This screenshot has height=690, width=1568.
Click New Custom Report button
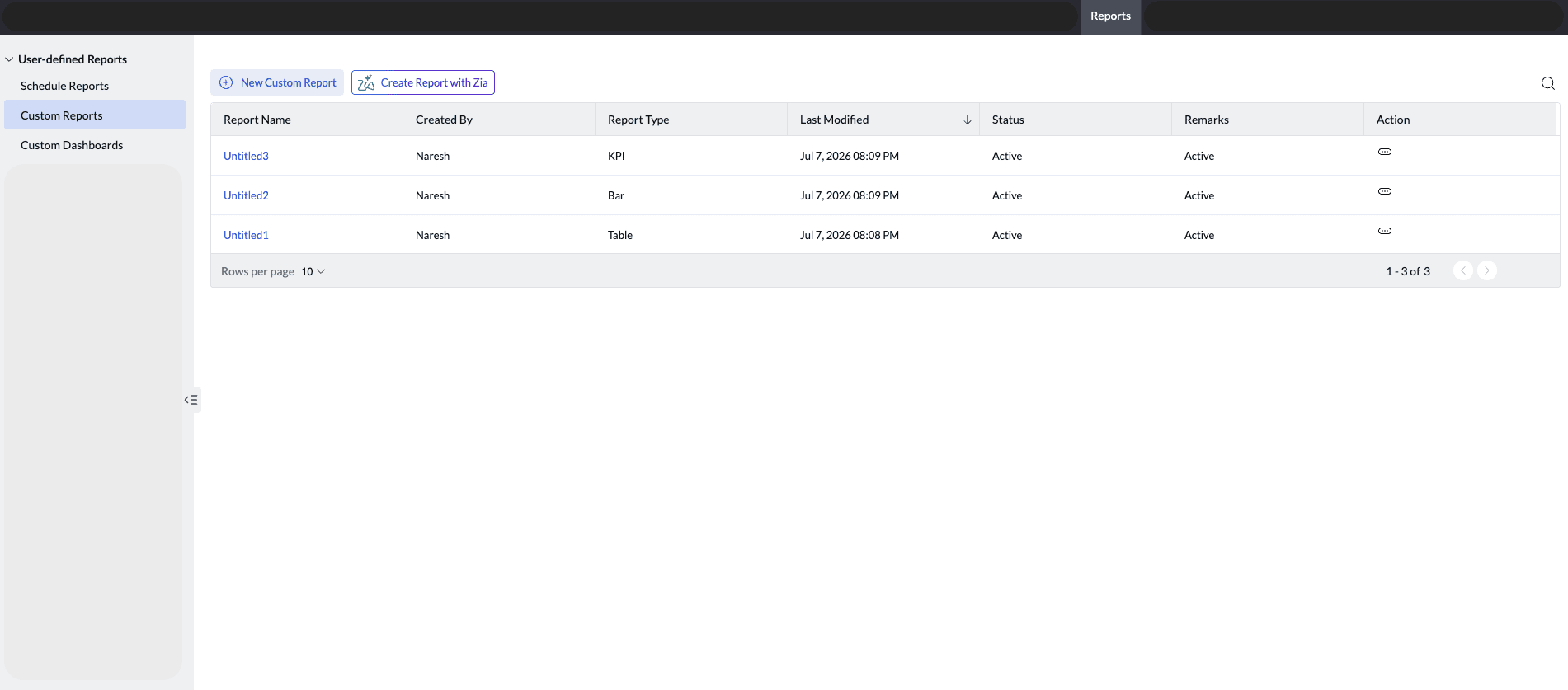pyautogui.click(x=277, y=82)
